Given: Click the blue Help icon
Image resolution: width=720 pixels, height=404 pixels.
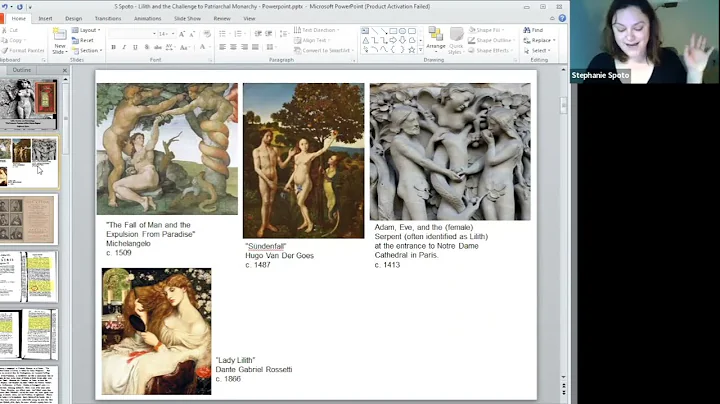Looking at the screenshot, I should coord(562,18).
